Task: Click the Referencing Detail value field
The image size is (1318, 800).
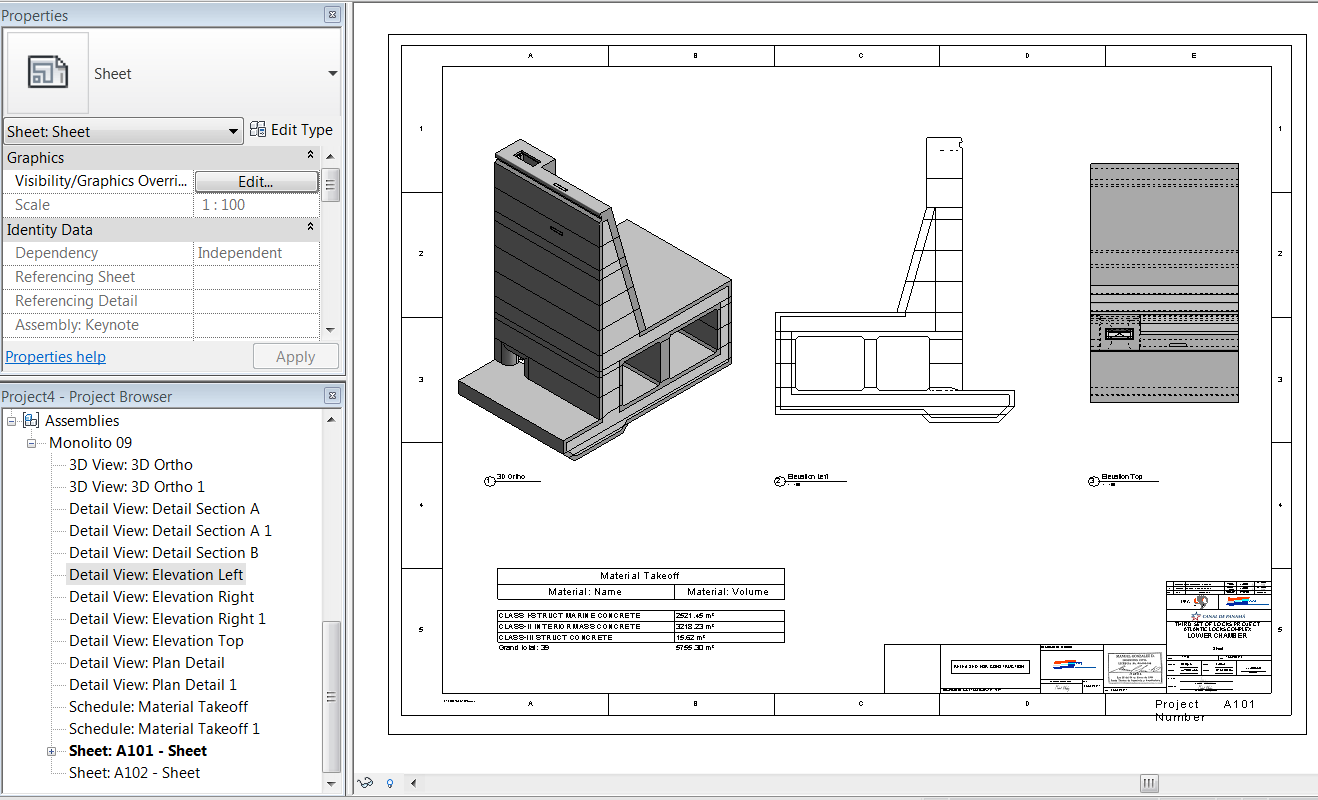Action: 256,301
